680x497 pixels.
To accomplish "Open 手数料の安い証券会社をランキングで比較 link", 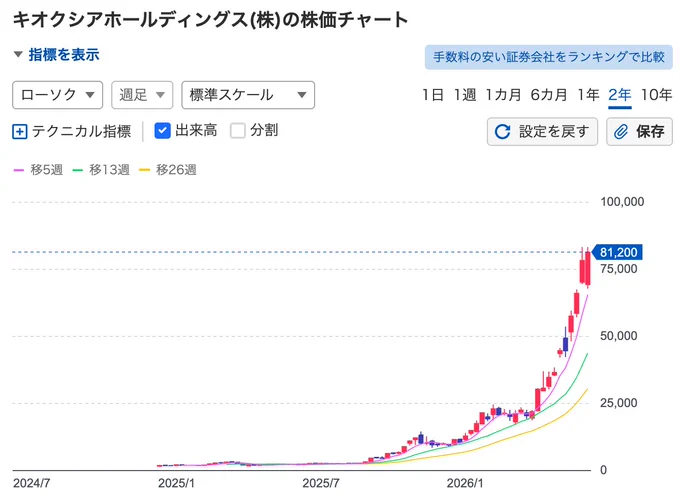I will pyautogui.click(x=549, y=57).
